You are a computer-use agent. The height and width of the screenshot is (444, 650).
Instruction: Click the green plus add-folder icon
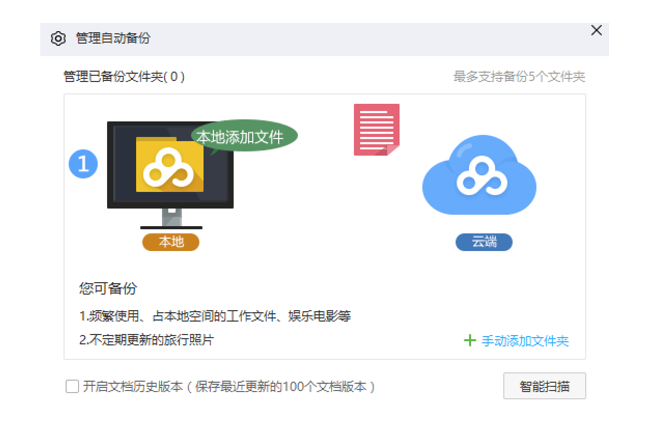click(x=470, y=340)
